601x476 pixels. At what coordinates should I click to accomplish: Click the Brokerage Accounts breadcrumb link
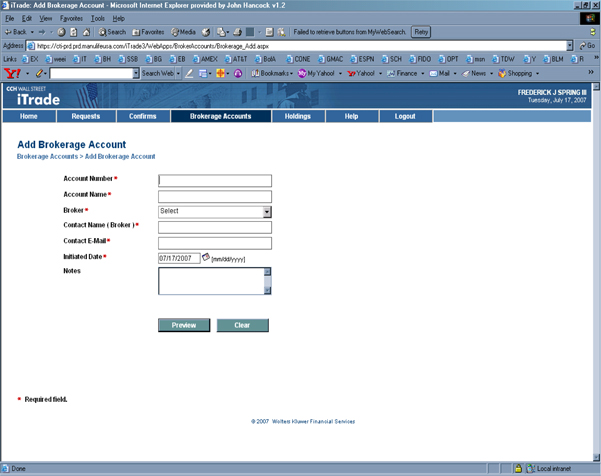click(47, 157)
